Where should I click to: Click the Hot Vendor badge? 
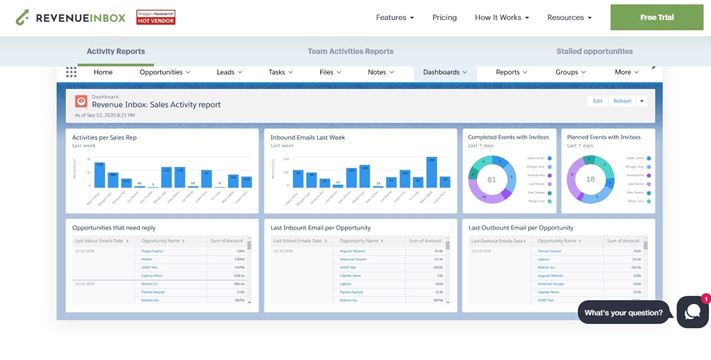[x=156, y=17]
